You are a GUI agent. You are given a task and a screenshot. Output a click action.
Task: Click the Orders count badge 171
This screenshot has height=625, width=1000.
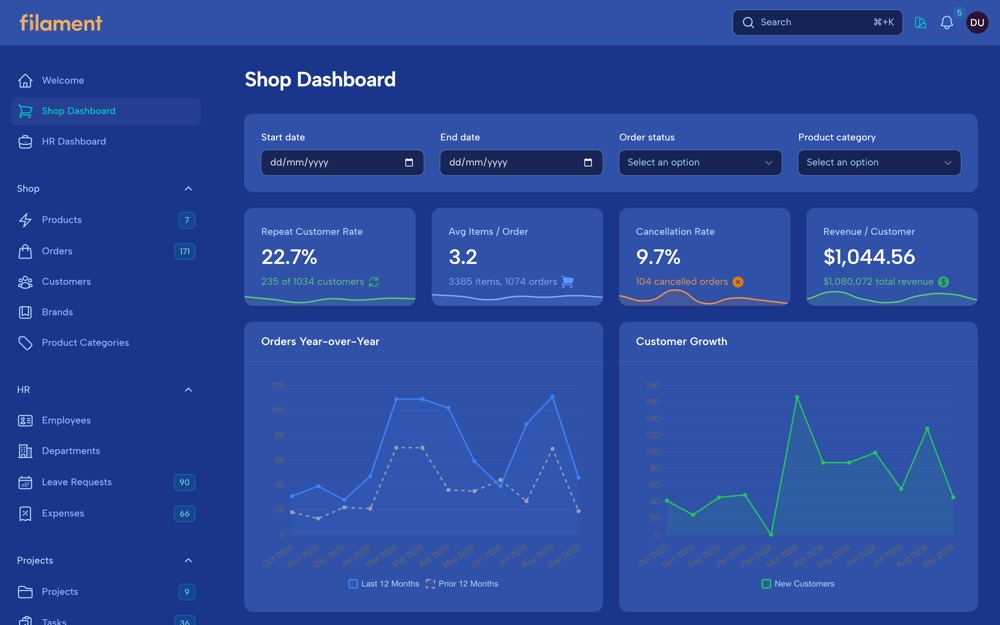point(185,251)
